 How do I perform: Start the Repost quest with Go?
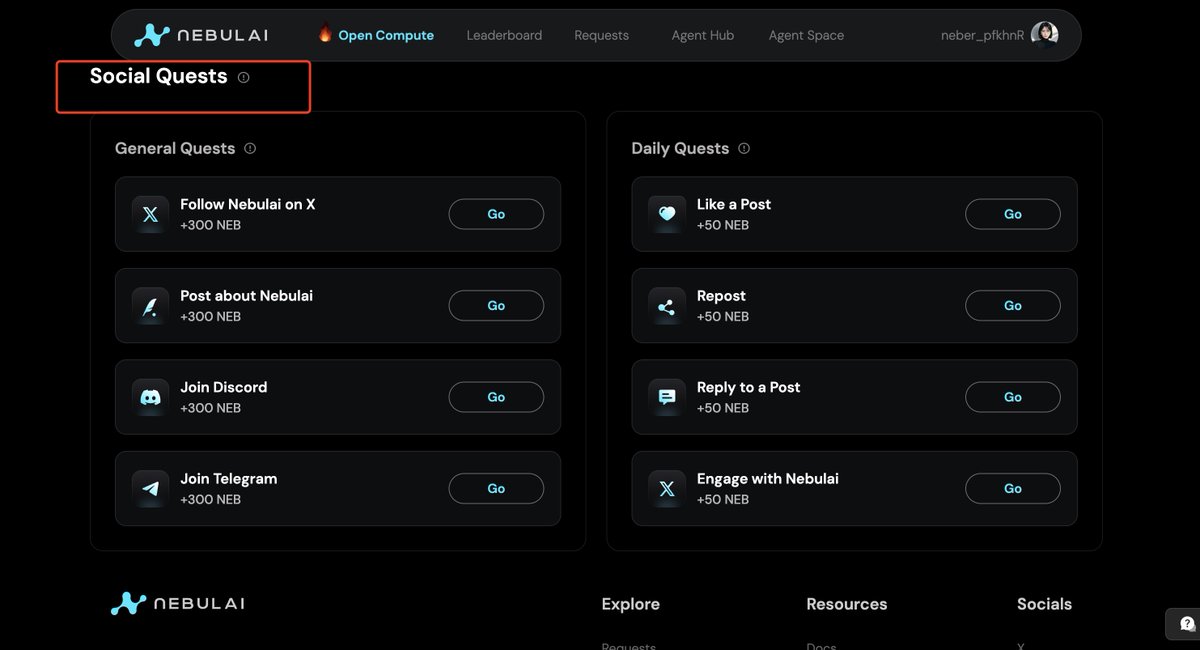click(1013, 306)
